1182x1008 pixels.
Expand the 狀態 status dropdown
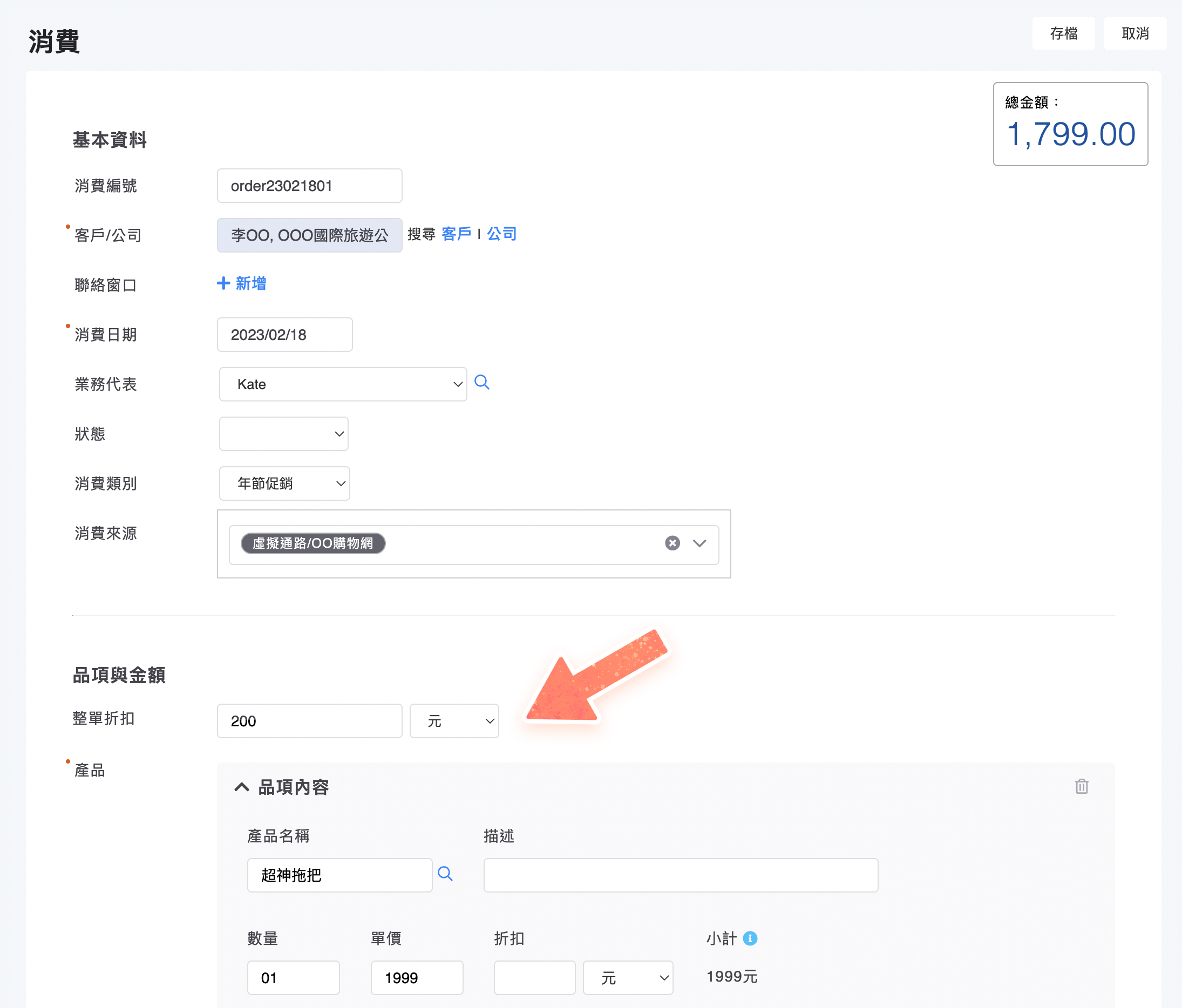pyautogui.click(x=283, y=433)
